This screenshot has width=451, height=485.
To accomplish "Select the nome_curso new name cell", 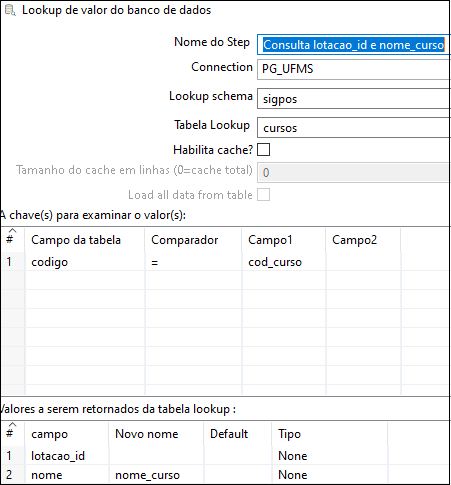I will 156,475.
